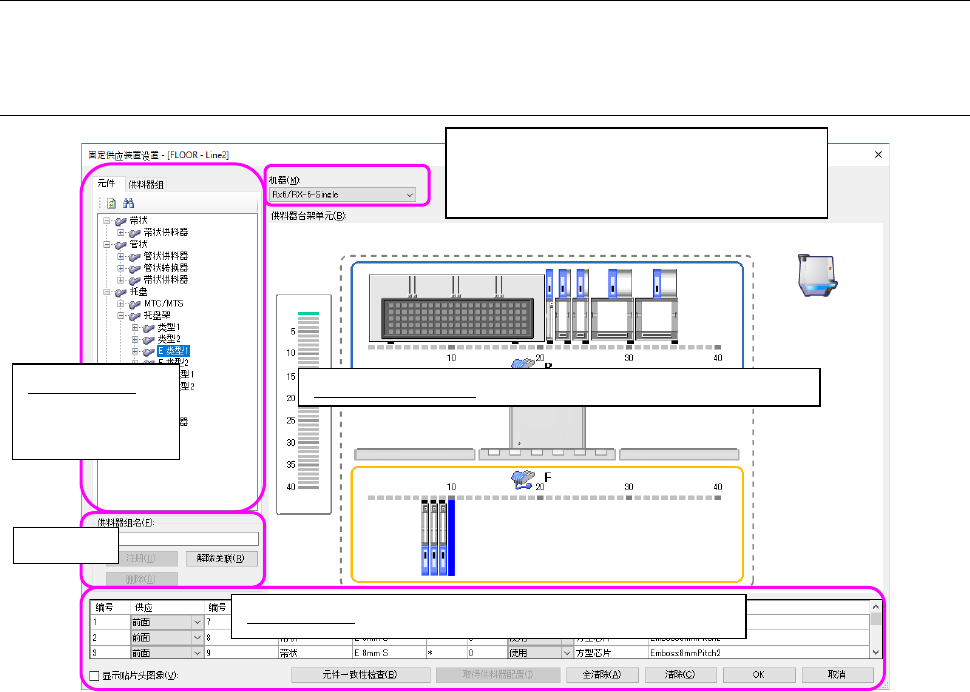Click the binoculars search icon
970x692 pixels.
pos(128,203)
